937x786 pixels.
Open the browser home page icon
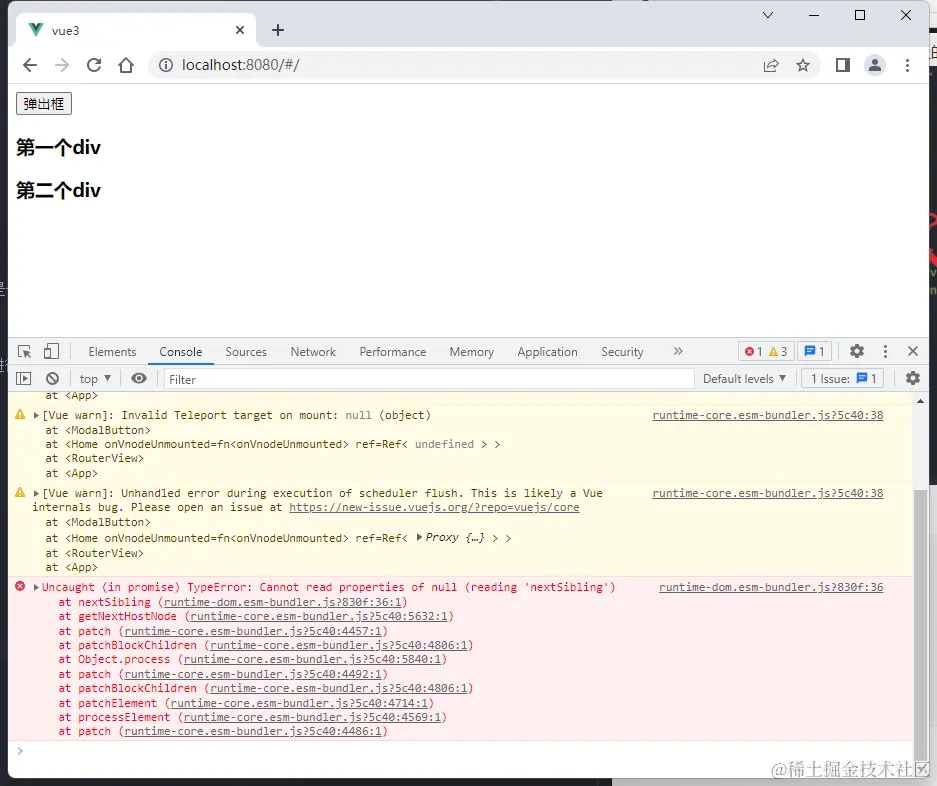(x=125, y=65)
